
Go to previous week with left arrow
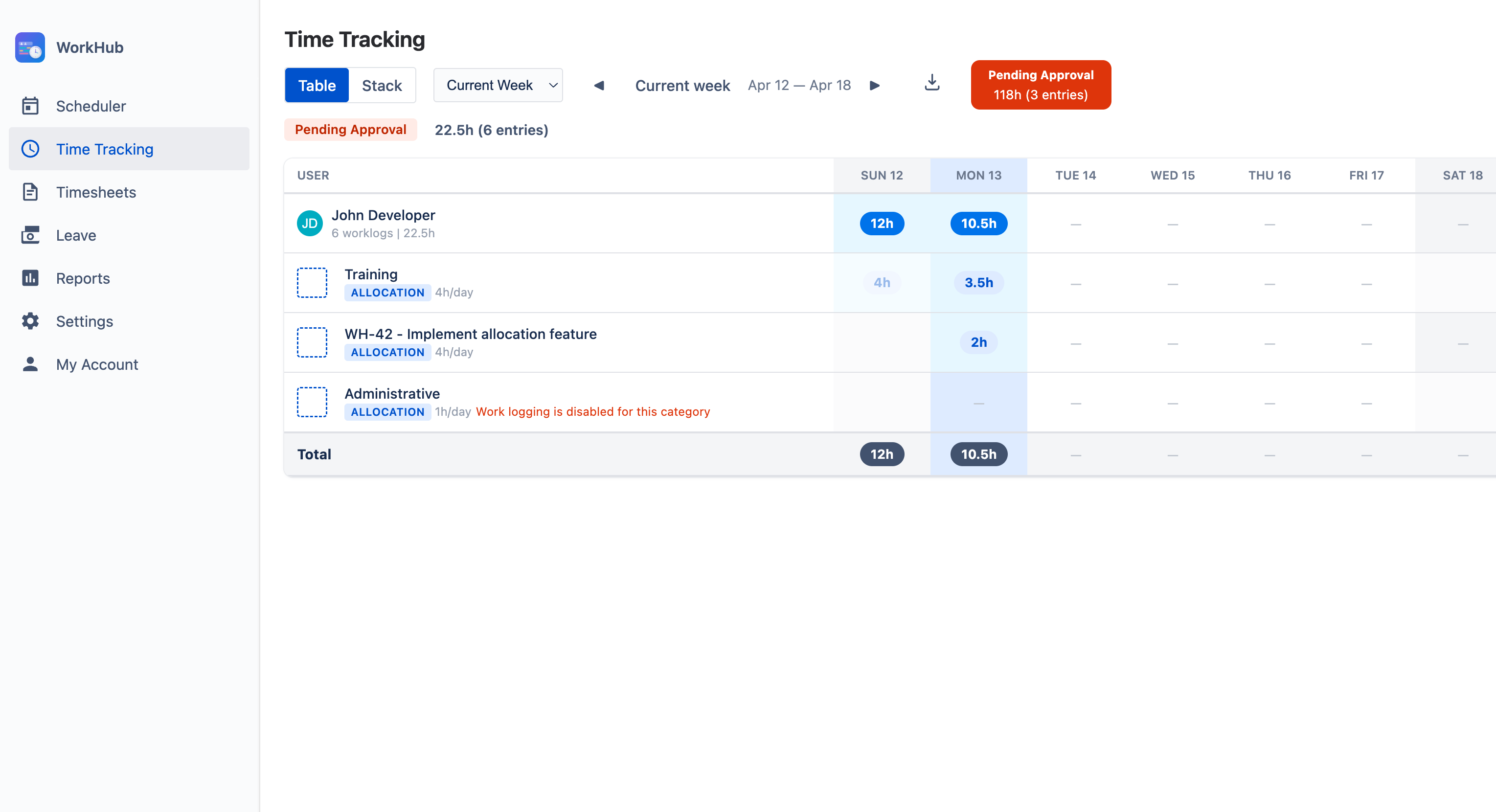(x=599, y=86)
